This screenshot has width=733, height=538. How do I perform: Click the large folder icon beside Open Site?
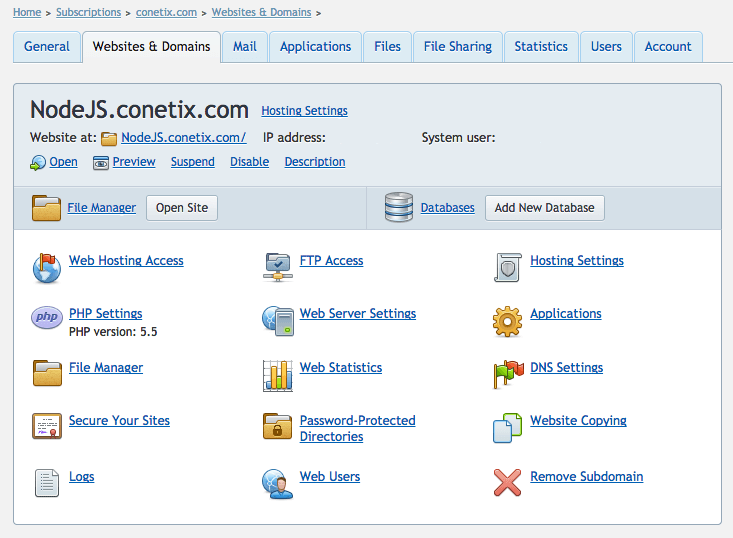(x=46, y=208)
